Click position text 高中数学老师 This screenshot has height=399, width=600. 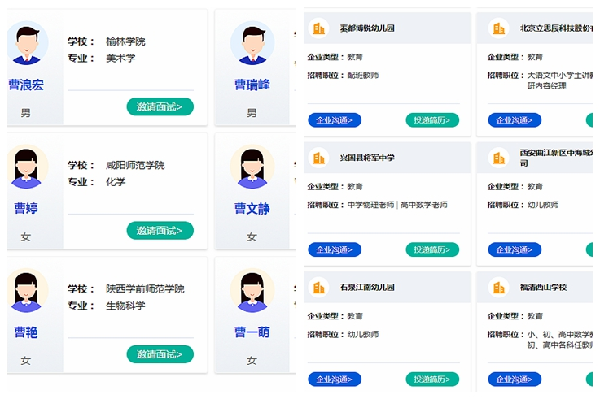pos(424,205)
